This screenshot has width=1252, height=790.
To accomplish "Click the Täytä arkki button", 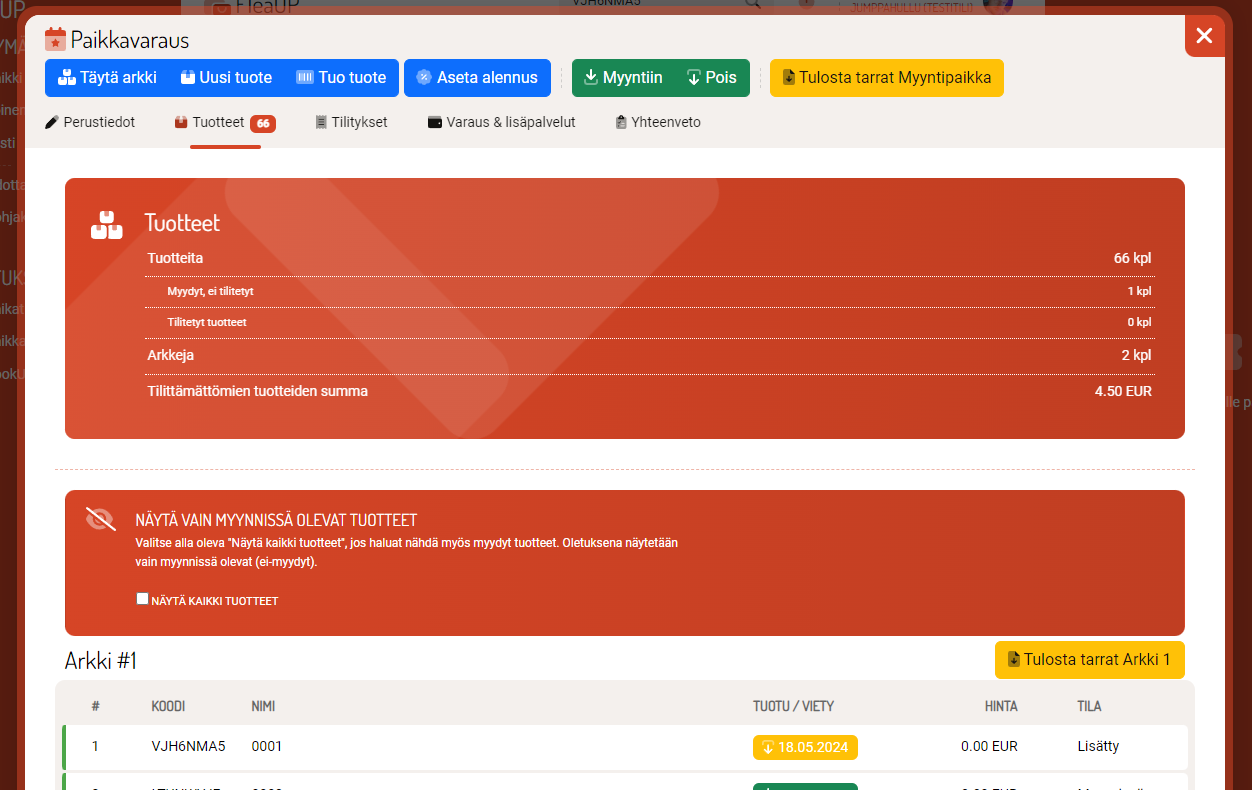I will 107,78.
